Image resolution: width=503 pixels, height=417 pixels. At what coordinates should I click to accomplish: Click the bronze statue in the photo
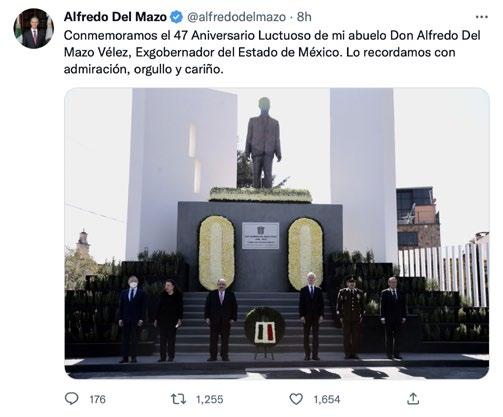(x=263, y=143)
